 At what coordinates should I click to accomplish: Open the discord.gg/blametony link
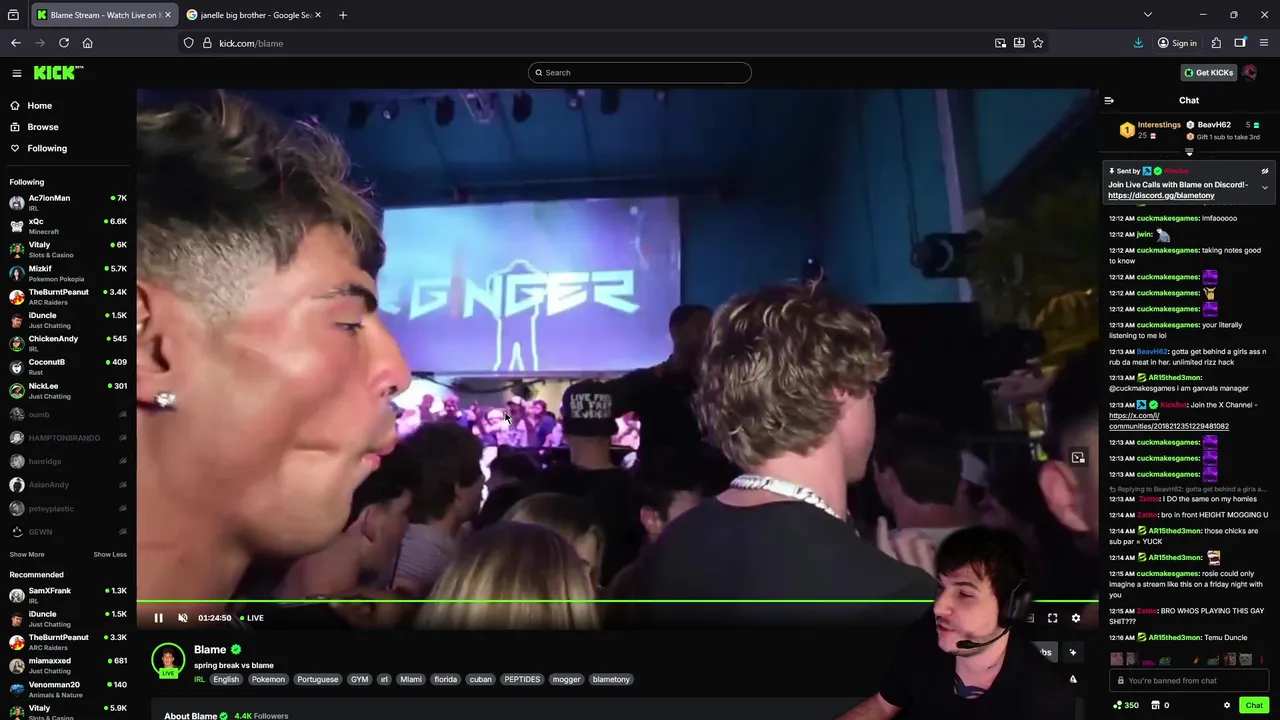[x=1161, y=196]
